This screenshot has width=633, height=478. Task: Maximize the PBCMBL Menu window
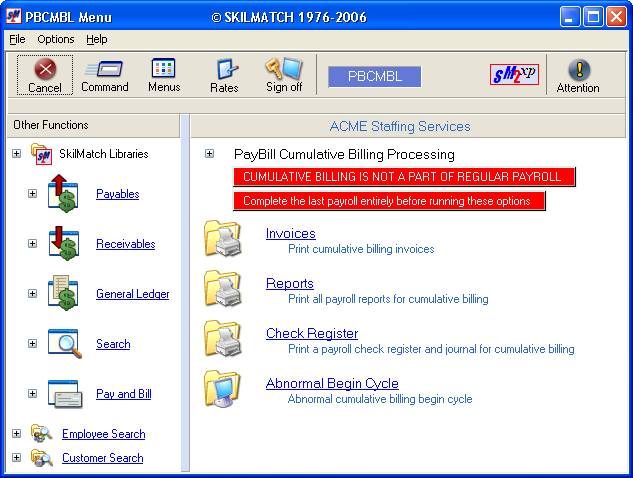(x=593, y=17)
